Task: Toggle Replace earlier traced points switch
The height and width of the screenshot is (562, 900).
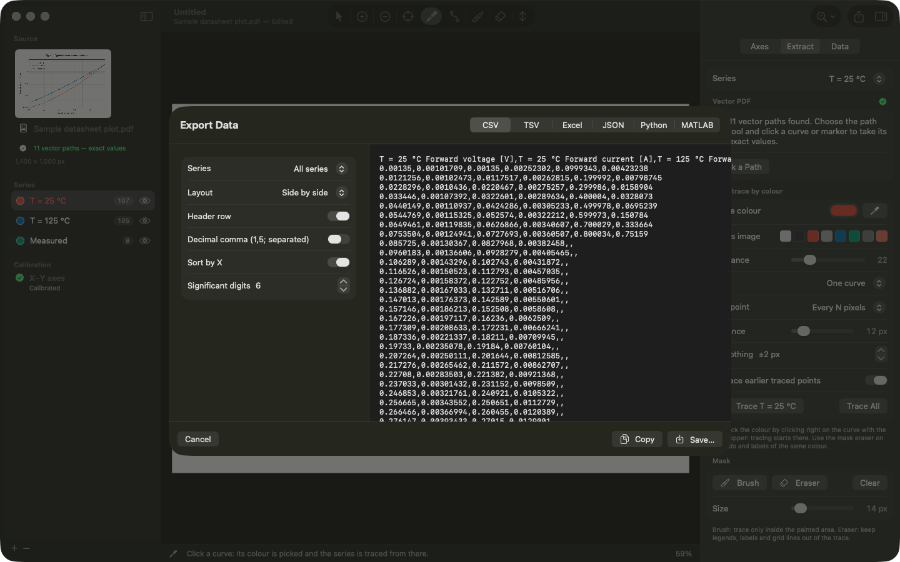Action: (x=876, y=381)
